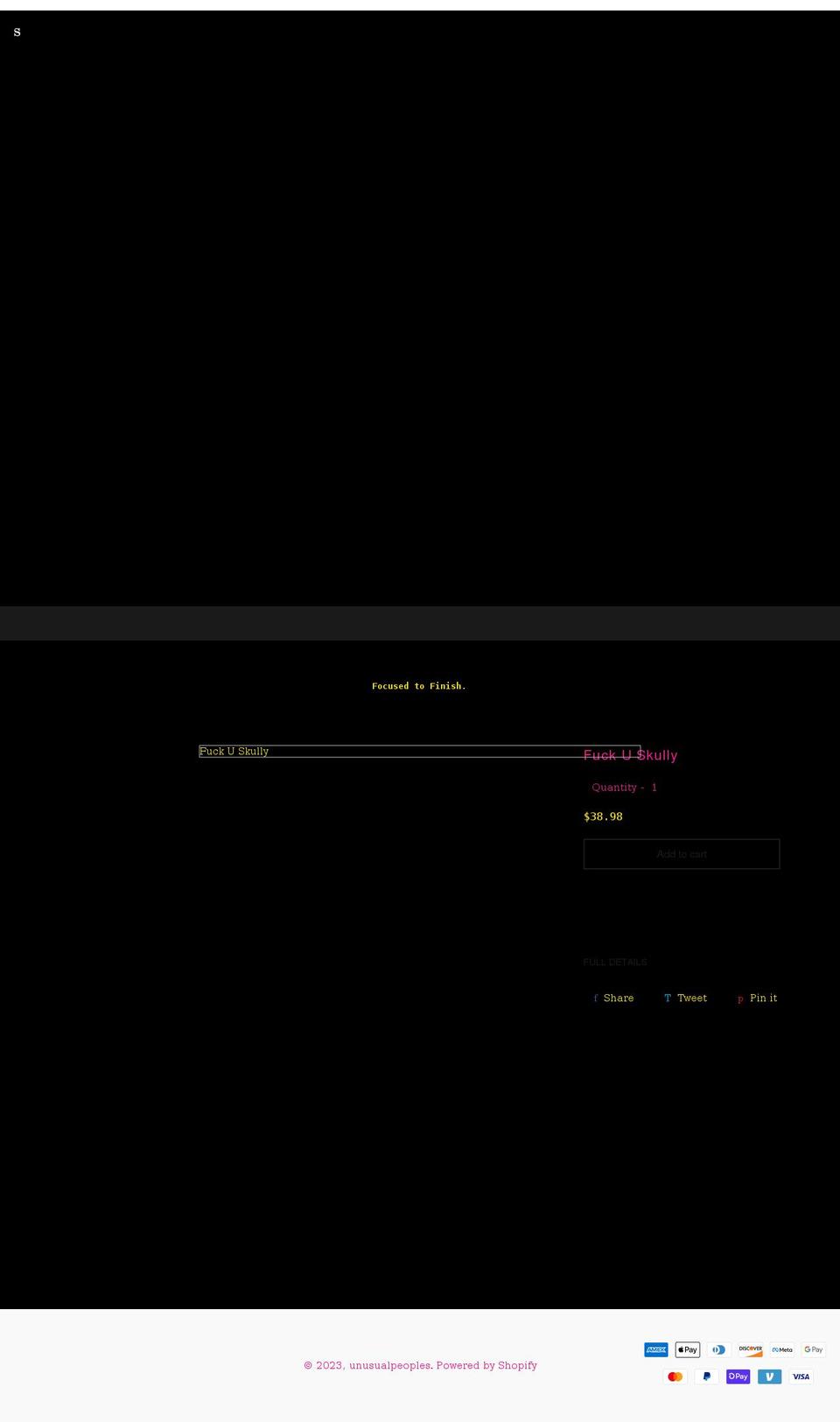Add the Fuck U Skully to cart
The image size is (840, 1422).
click(682, 854)
